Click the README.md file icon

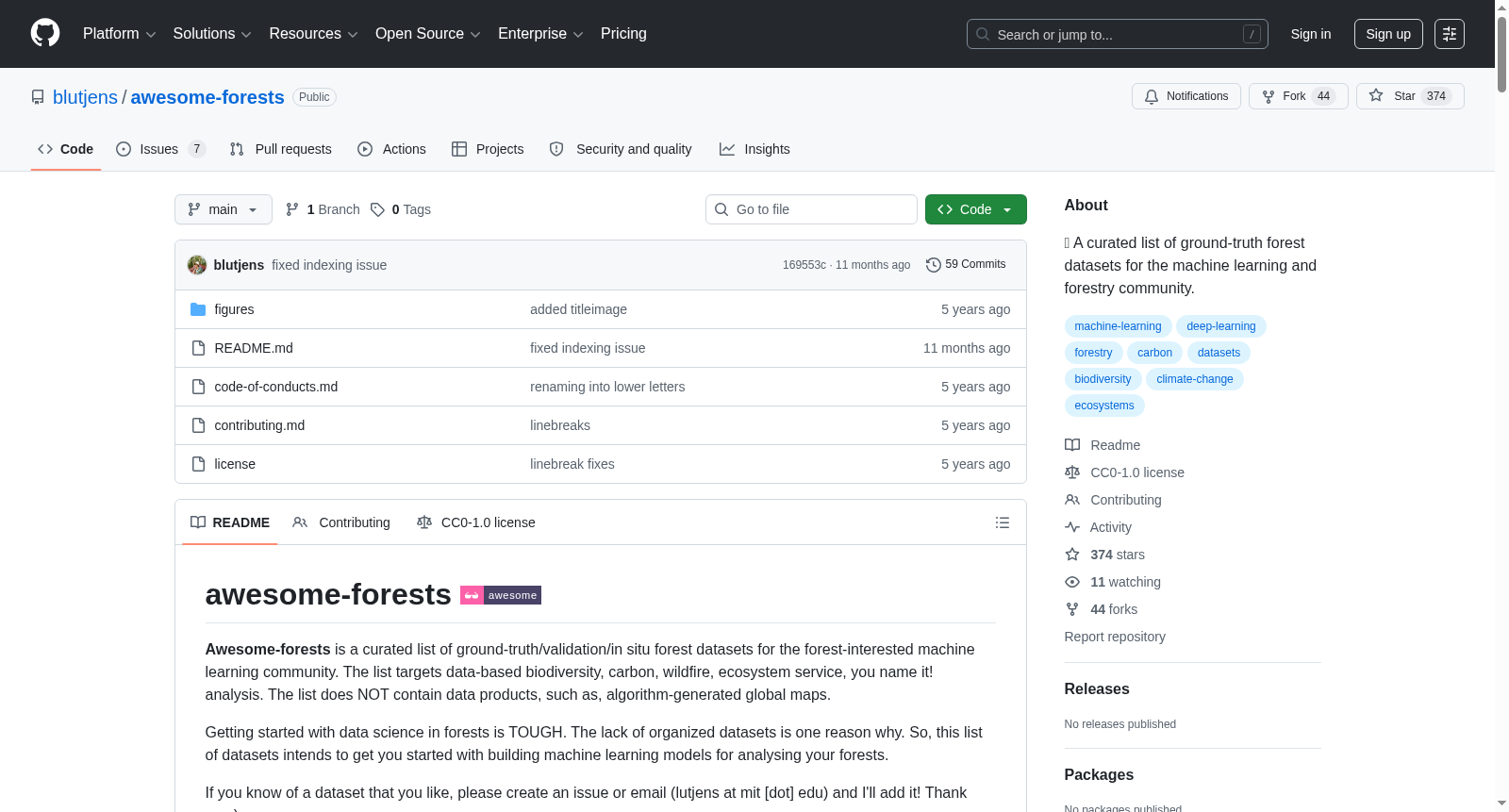pos(198,348)
